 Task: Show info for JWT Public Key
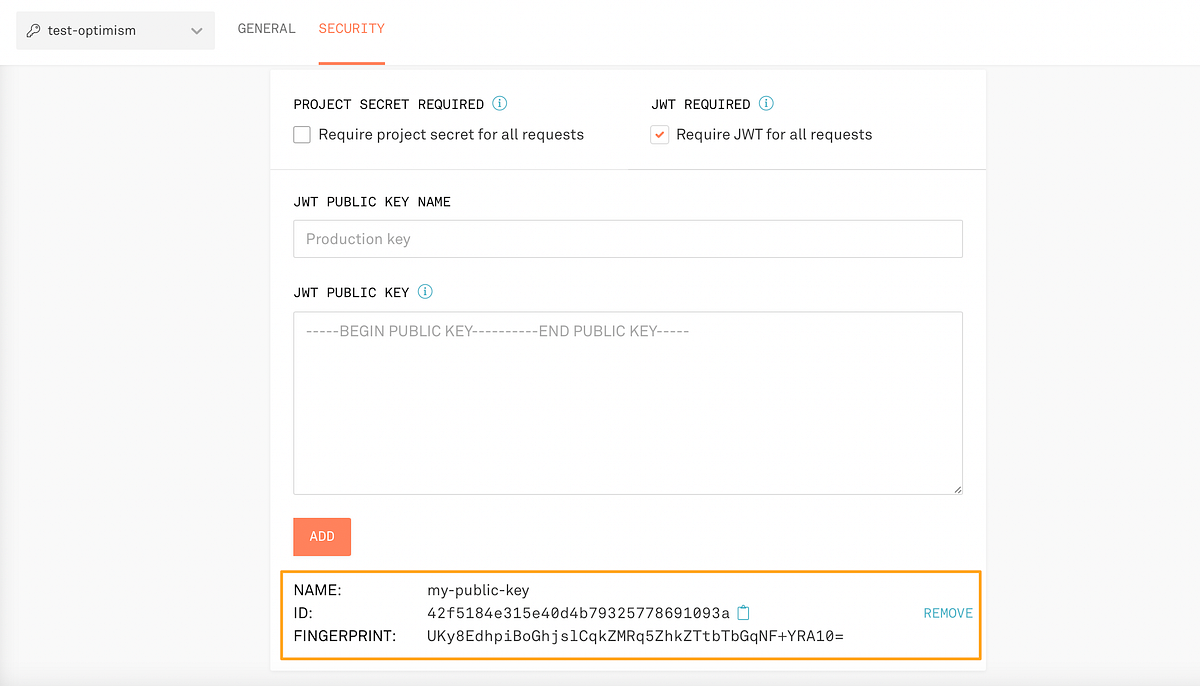coord(425,292)
